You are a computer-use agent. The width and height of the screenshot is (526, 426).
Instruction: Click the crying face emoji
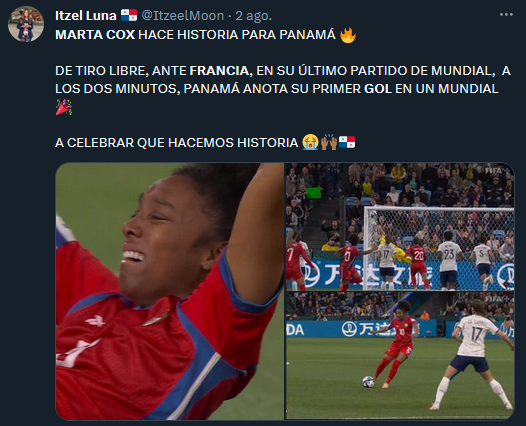coord(310,142)
